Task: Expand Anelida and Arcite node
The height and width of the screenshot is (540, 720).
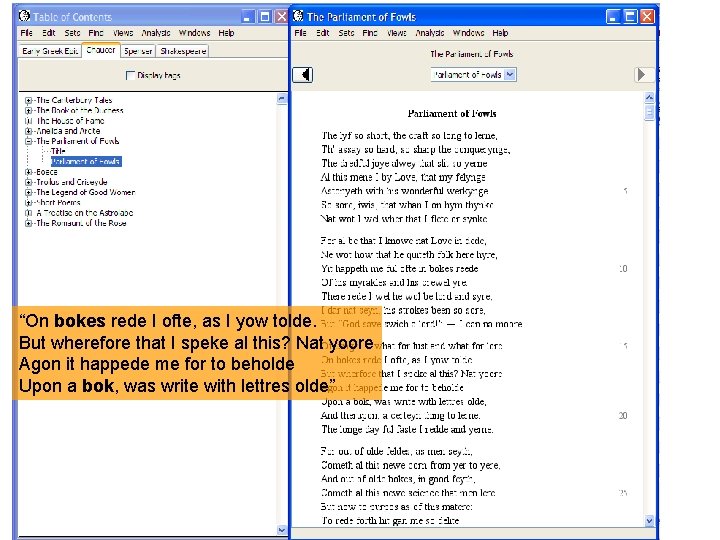Action: point(28,131)
